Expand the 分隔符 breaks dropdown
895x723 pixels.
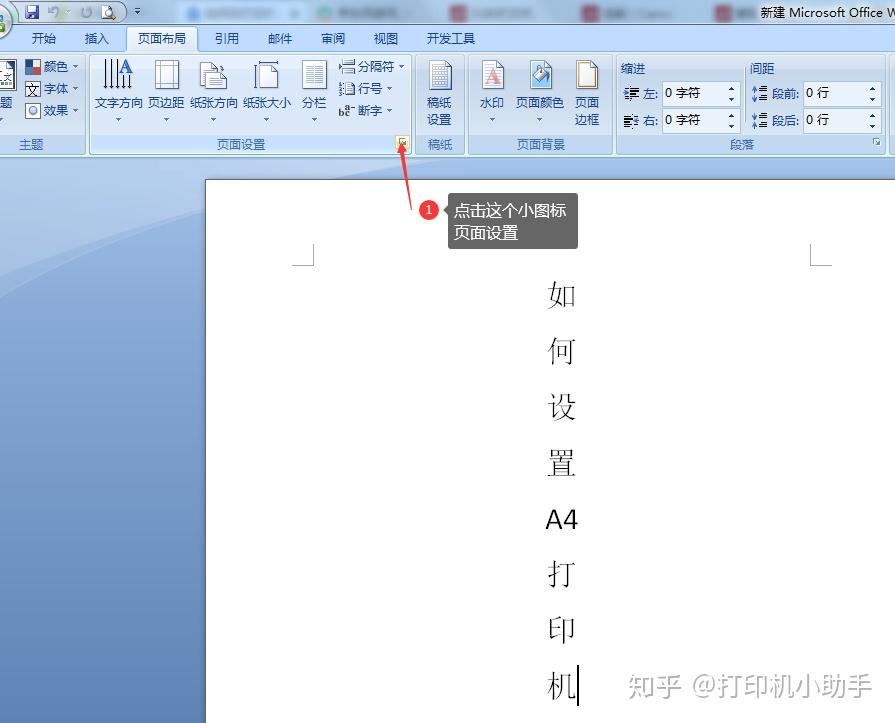coord(372,67)
